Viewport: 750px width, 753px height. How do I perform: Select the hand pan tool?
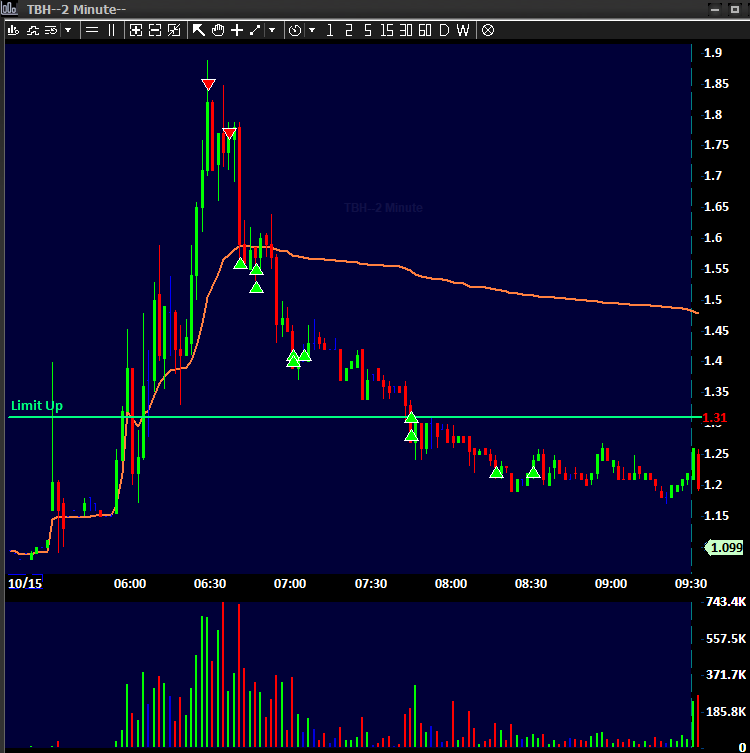(x=218, y=31)
